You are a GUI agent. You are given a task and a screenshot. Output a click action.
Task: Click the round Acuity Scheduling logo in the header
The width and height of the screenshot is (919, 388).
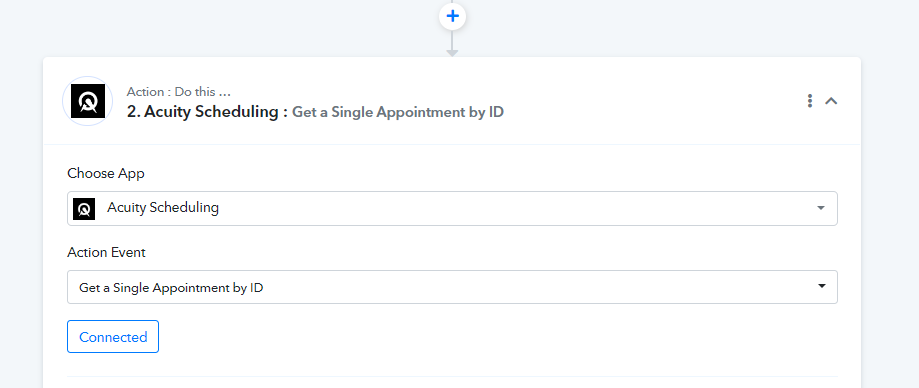click(88, 101)
